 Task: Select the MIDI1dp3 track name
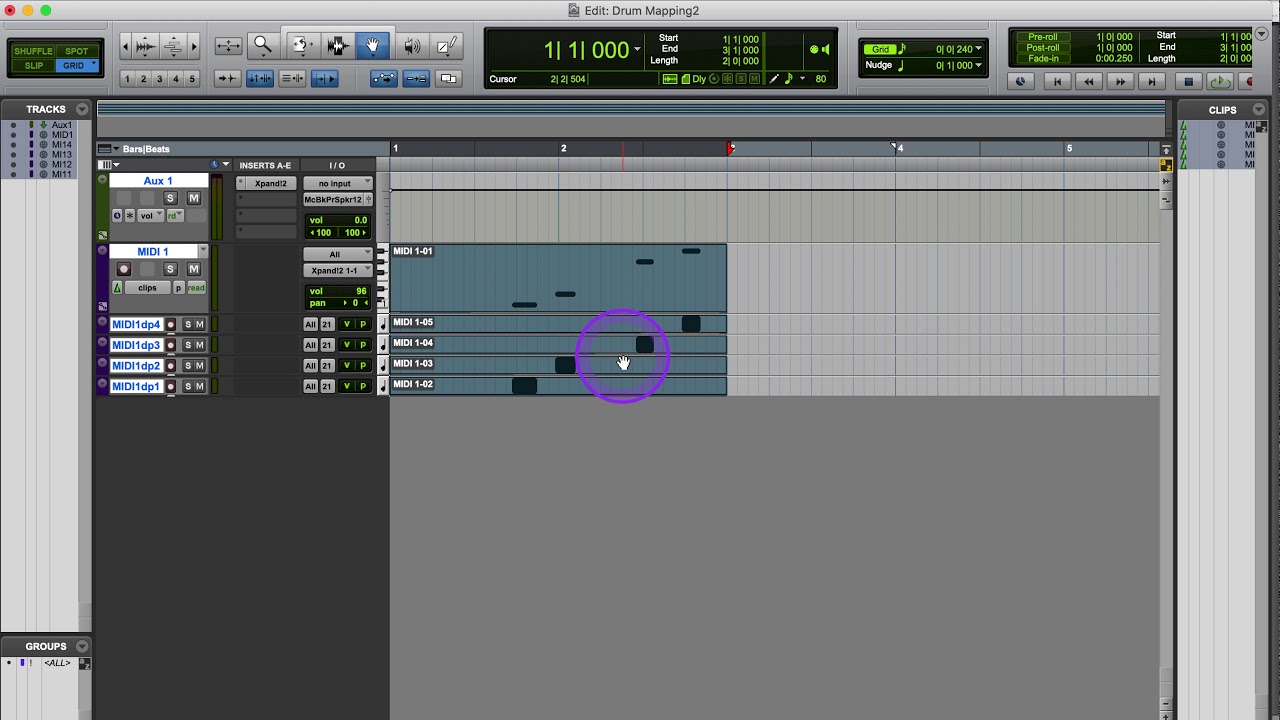click(136, 345)
